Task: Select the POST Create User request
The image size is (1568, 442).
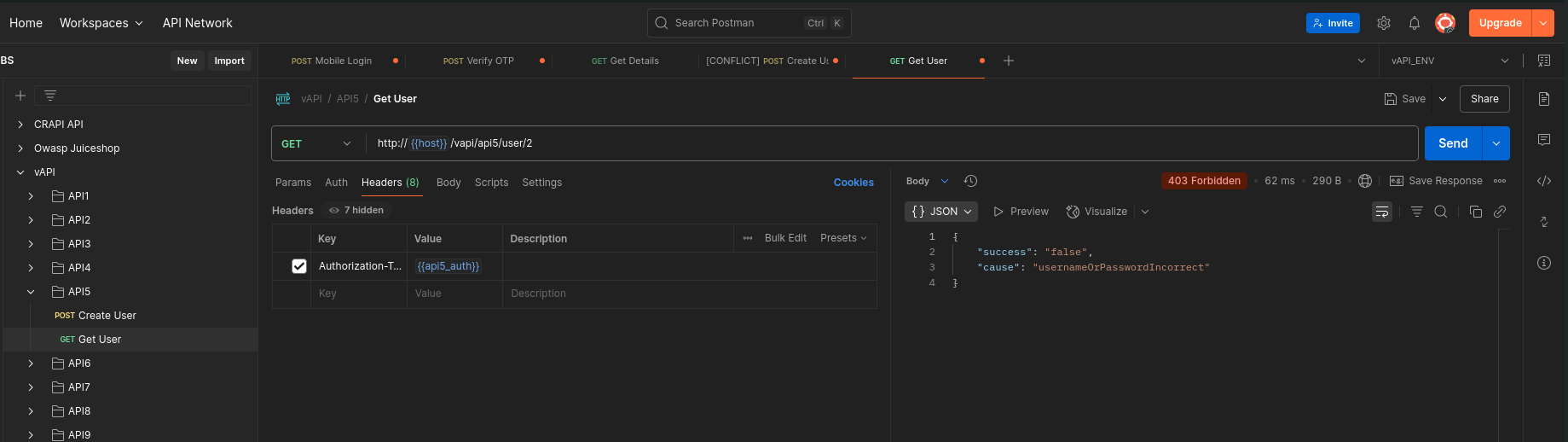Action: point(95,316)
